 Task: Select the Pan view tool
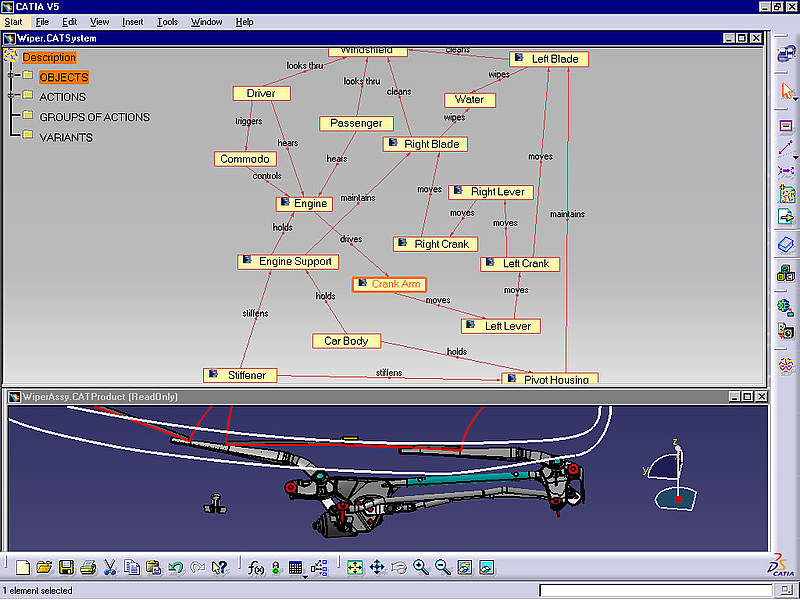[377, 567]
